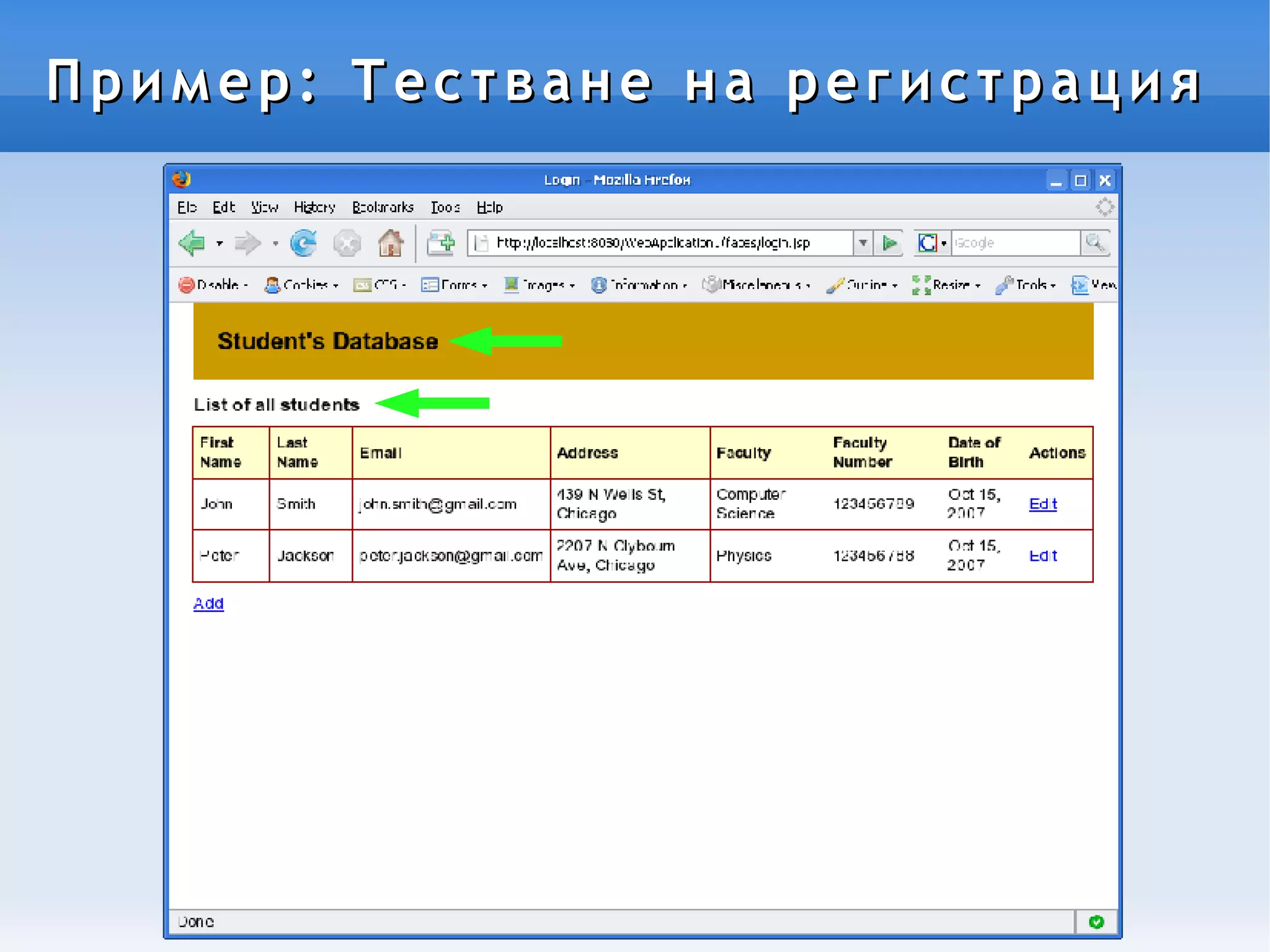Open the Forms developer toolbar menu

(x=454, y=285)
